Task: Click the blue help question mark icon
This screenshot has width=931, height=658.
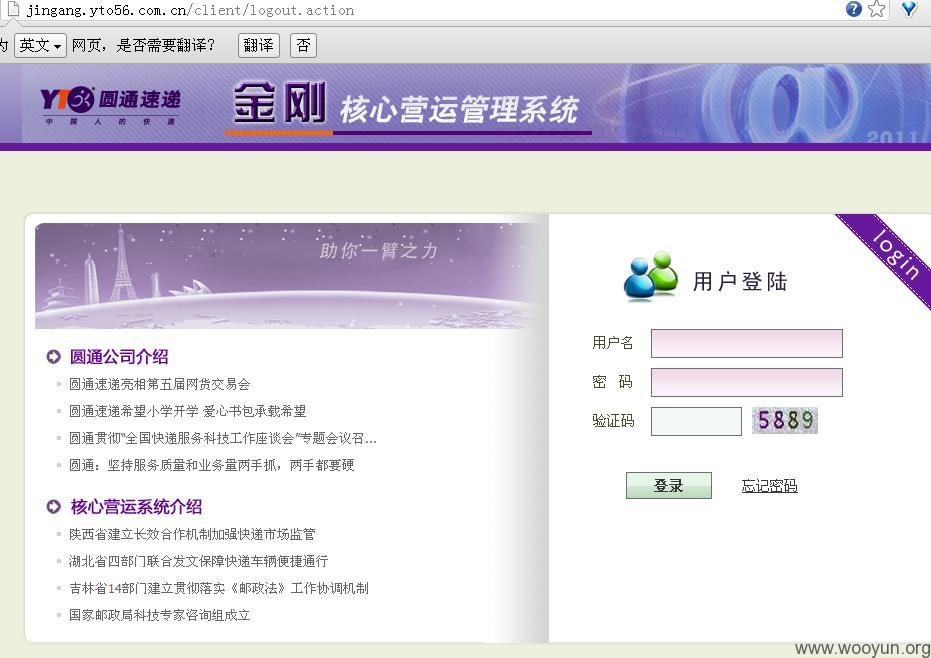Action: click(853, 9)
